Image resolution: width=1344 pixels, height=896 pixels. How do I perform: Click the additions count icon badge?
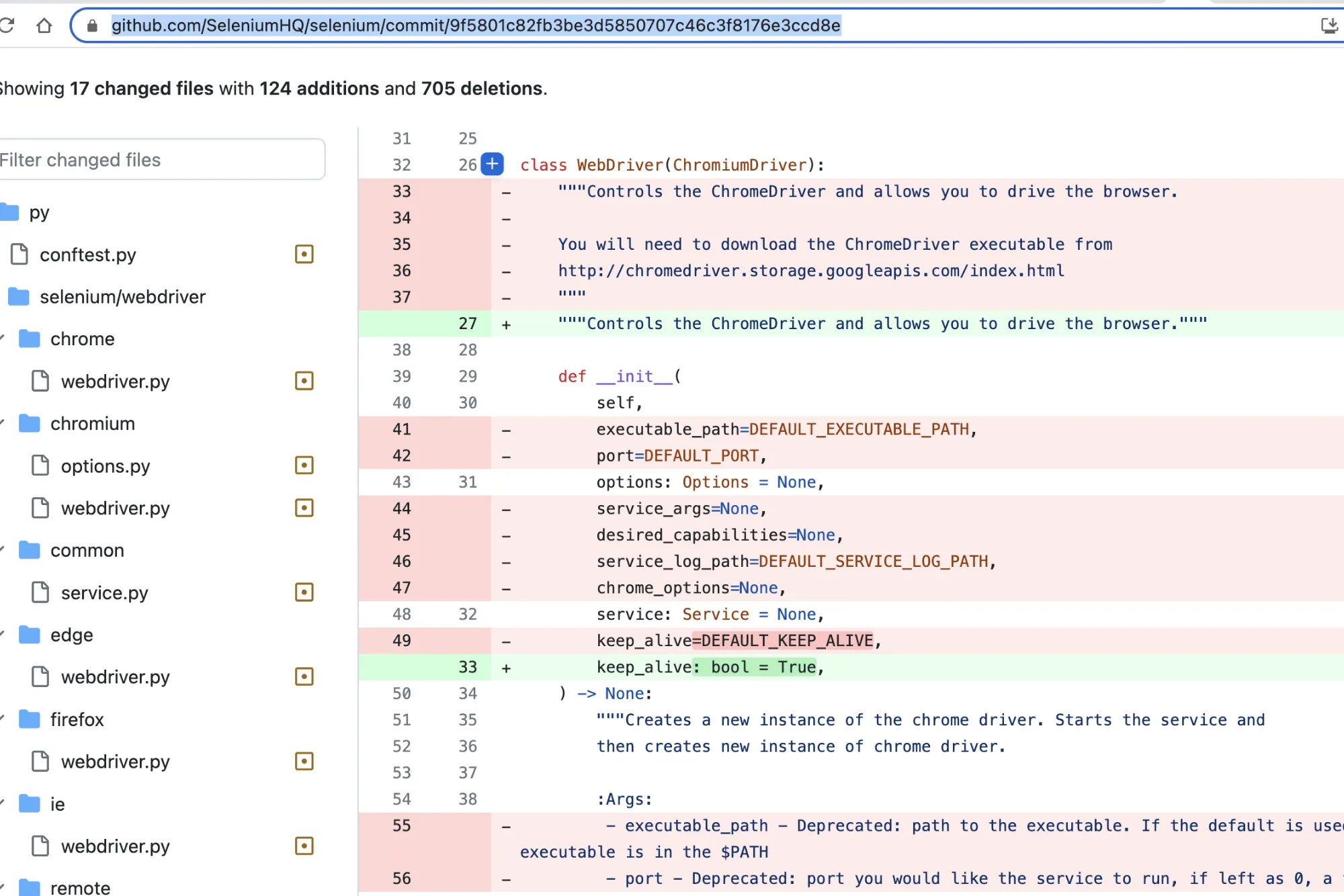492,164
